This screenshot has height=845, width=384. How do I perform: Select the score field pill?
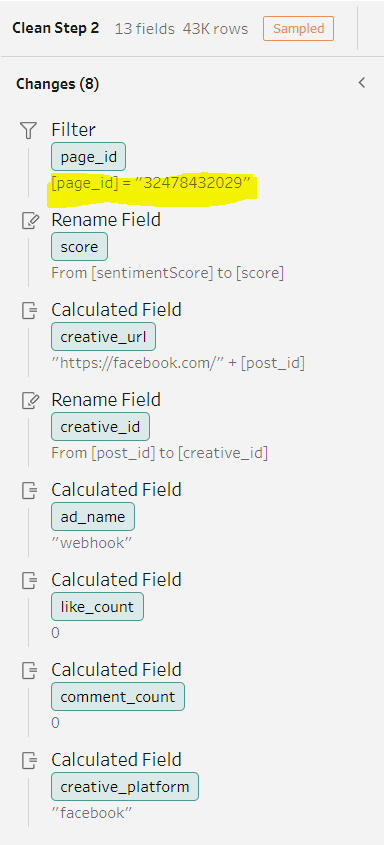pyautogui.click(x=79, y=247)
